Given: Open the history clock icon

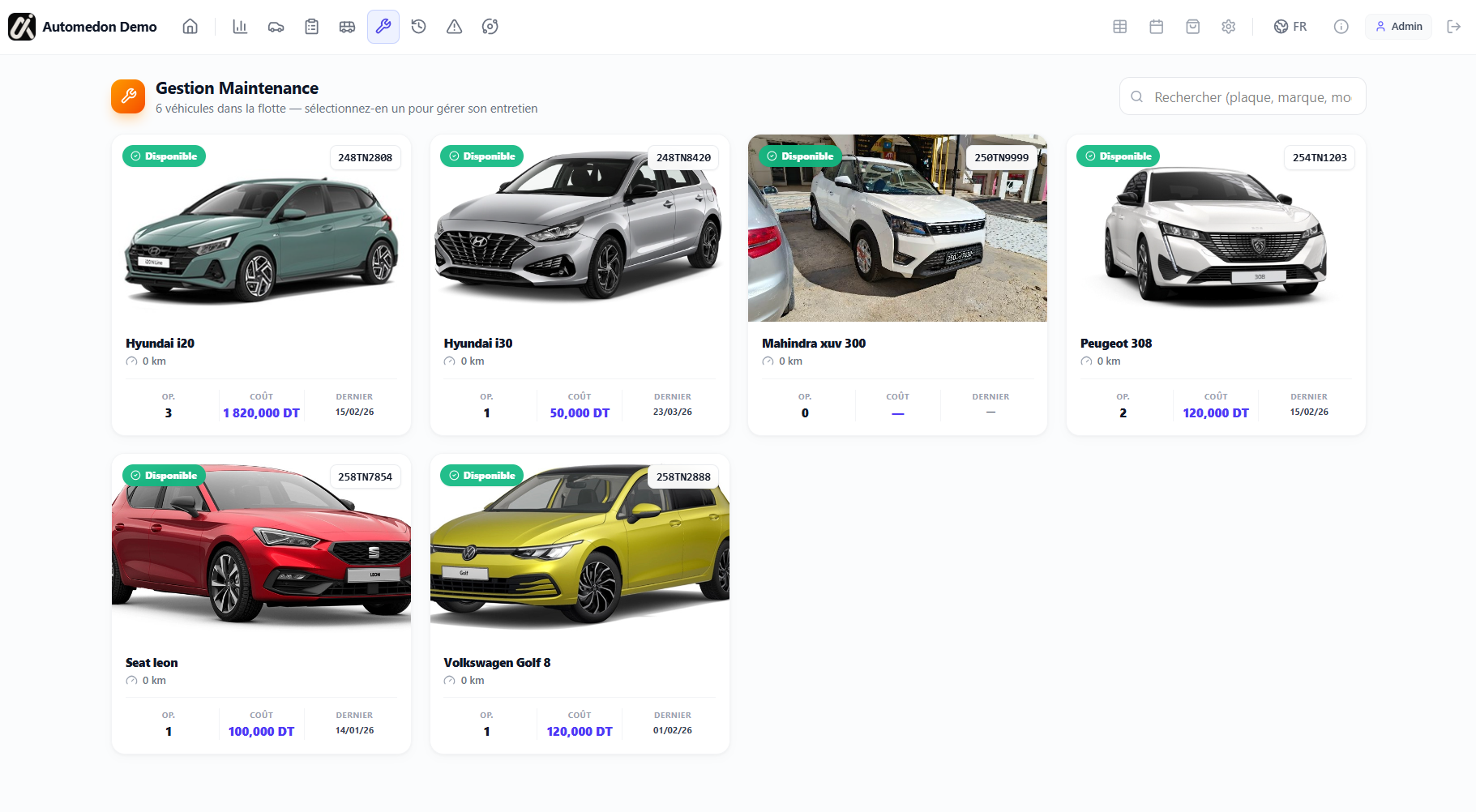Looking at the screenshot, I should pos(418,27).
